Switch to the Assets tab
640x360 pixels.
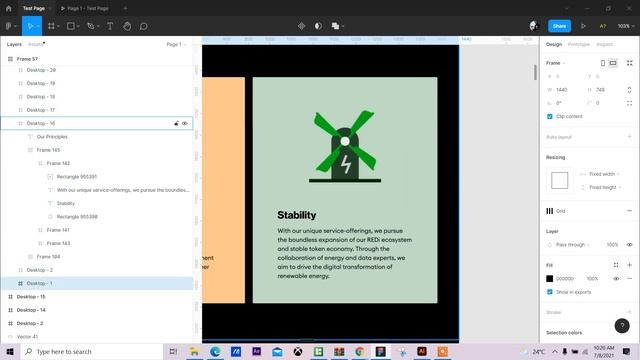(x=36, y=44)
